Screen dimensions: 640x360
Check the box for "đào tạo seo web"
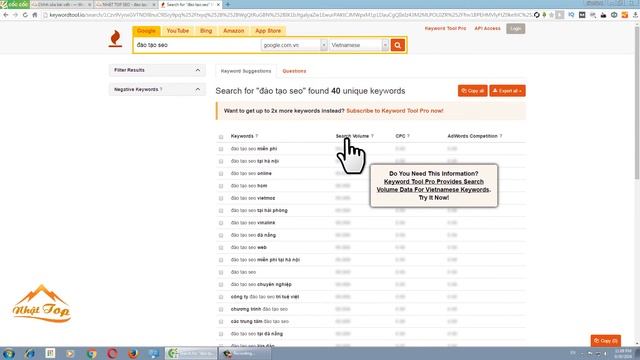[221, 248]
